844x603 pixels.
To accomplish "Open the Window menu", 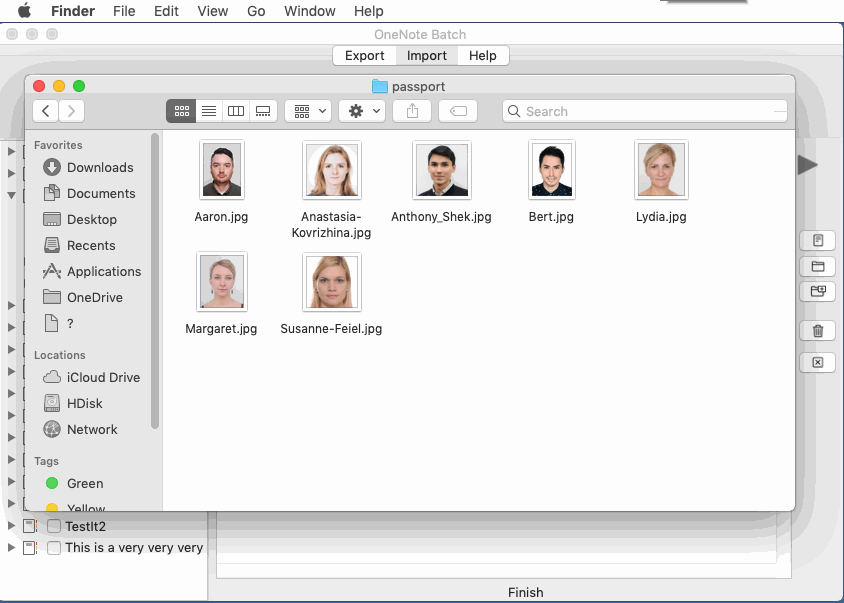I will pyautogui.click(x=310, y=11).
